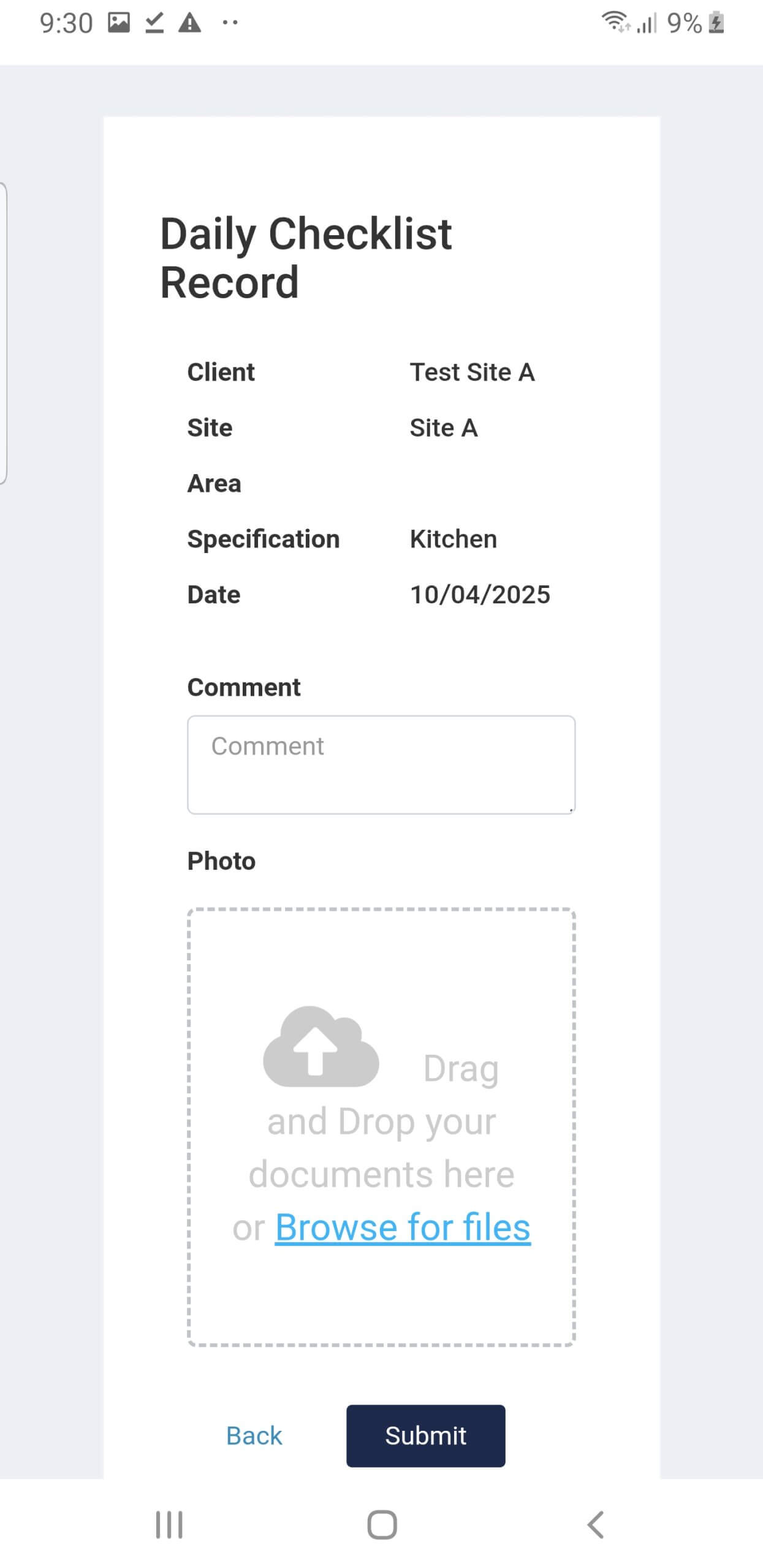Tap the image notification icon in status bar
Viewport: 763px width, 1568px height.
[x=119, y=23]
